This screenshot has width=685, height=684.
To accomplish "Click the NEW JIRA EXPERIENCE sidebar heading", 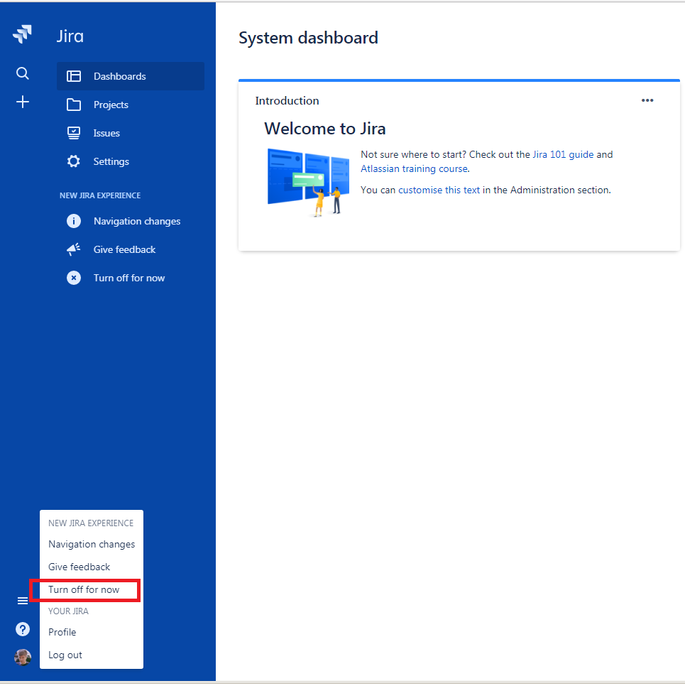I will coord(100,195).
